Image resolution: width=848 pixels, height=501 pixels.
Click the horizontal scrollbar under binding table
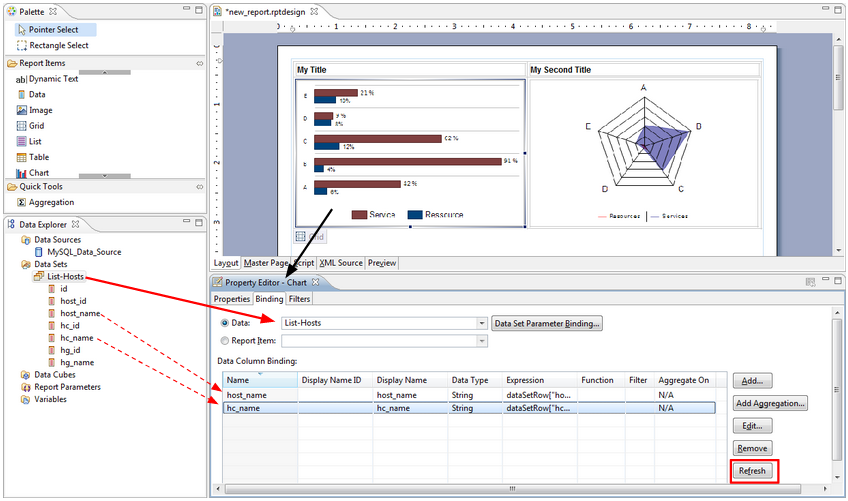510,489
